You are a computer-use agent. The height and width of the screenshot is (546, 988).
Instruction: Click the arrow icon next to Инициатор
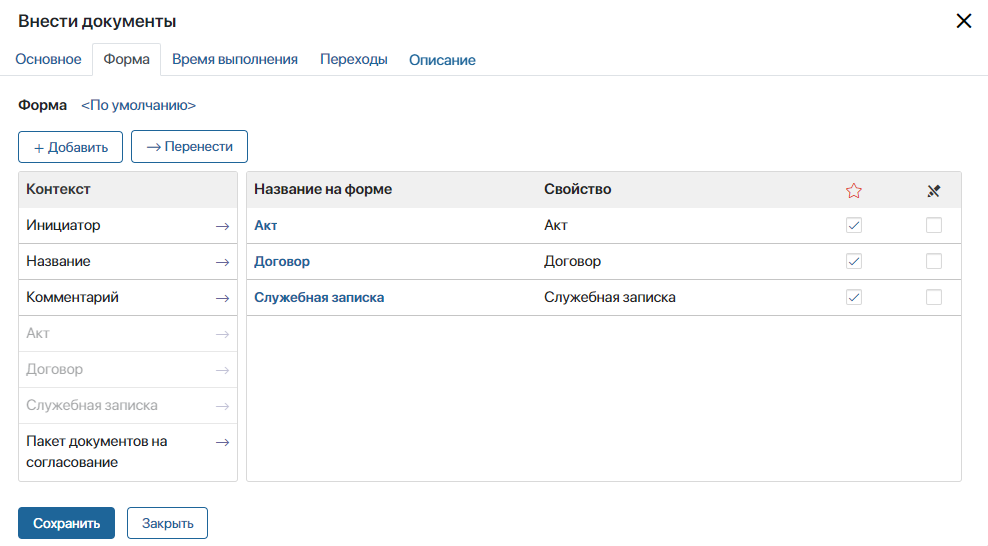click(x=222, y=226)
